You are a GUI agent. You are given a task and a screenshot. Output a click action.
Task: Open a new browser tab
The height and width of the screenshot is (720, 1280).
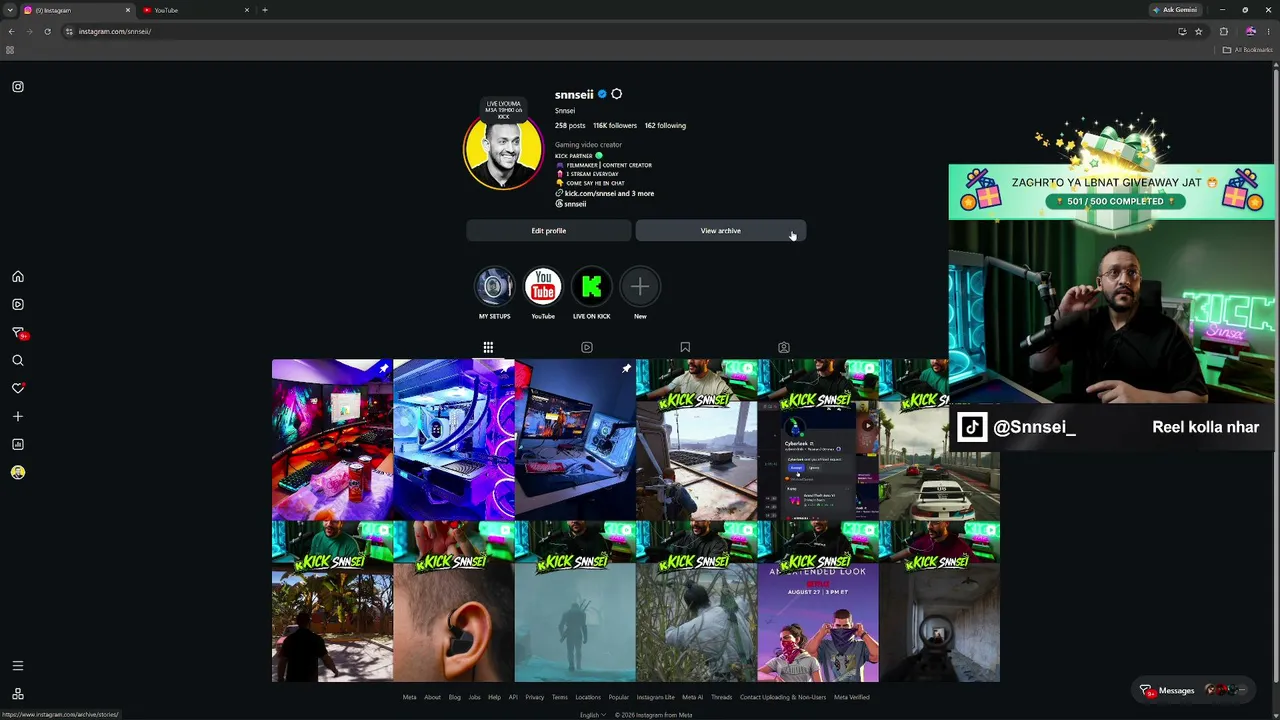pyautogui.click(x=265, y=10)
